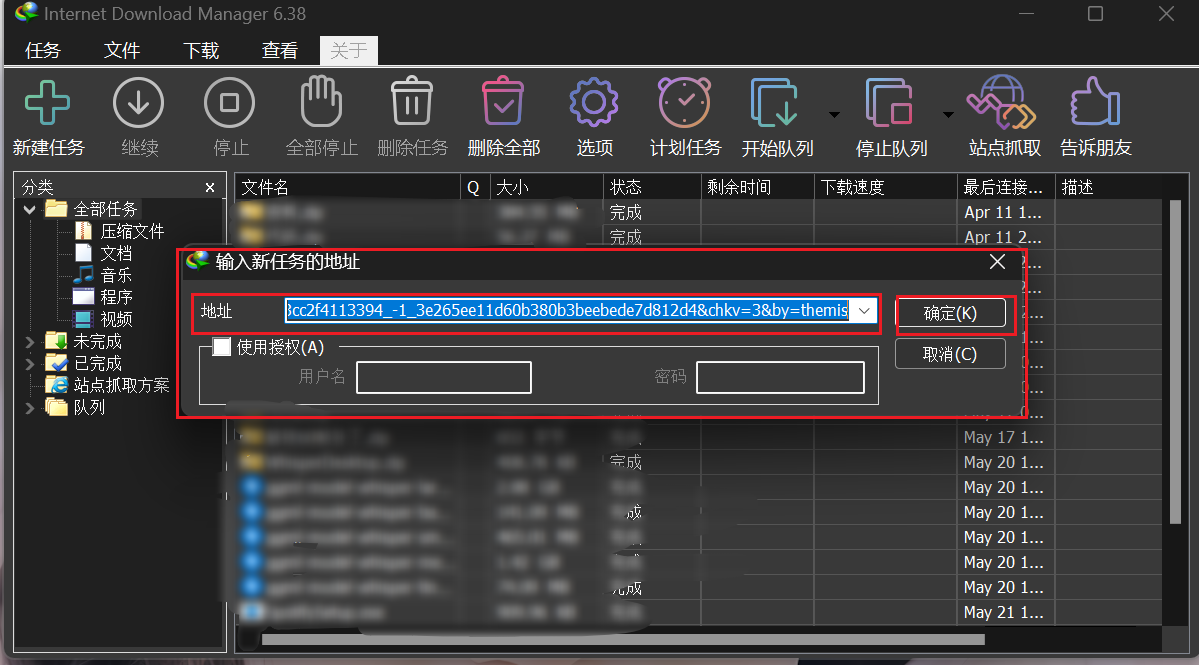Select the 音乐 music category
The image size is (1199, 665).
(x=115, y=275)
